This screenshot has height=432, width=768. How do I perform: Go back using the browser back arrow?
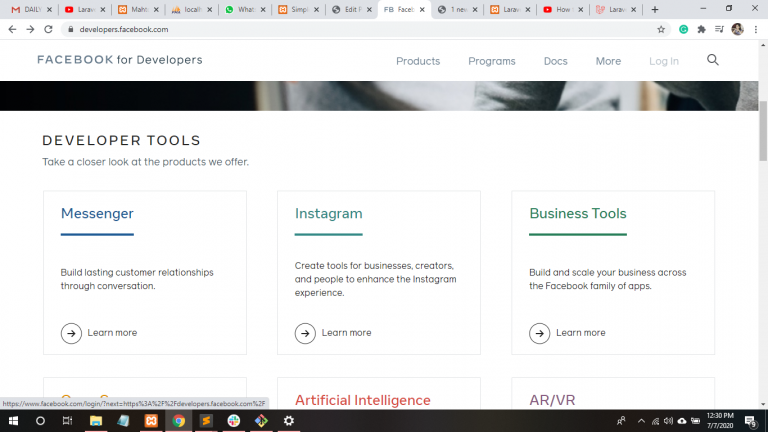coord(12,29)
